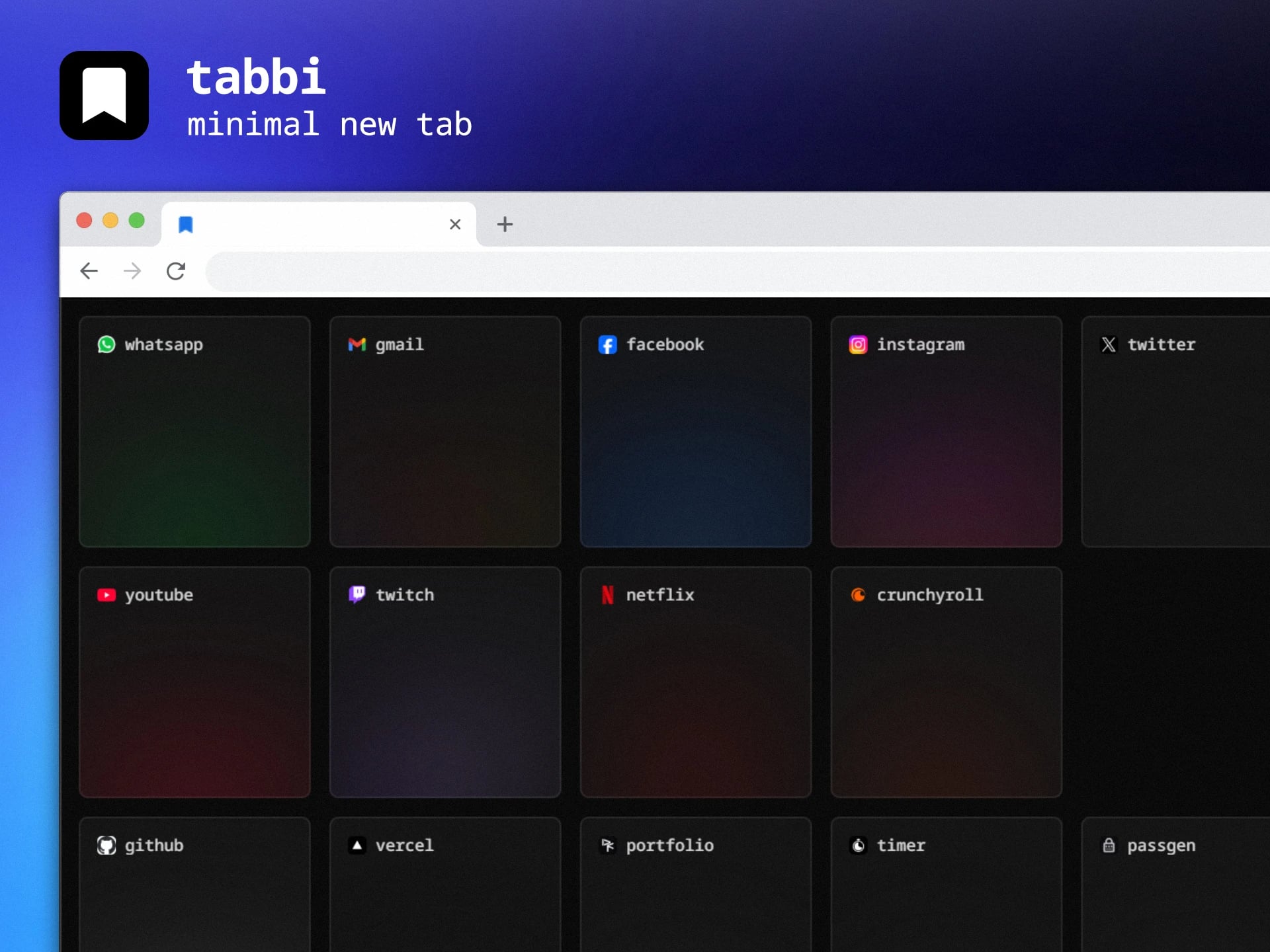This screenshot has height=952, width=1270.
Task: Click the back navigation arrow
Action: click(89, 271)
